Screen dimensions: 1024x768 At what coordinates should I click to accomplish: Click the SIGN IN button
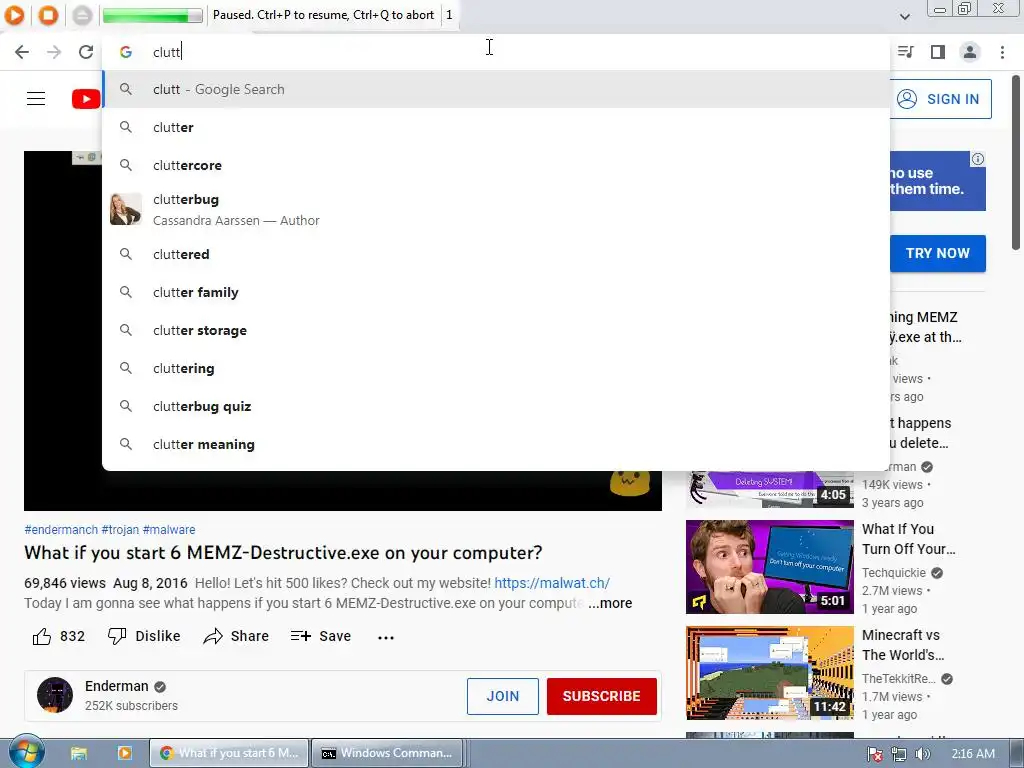pyautogui.click(x=940, y=99)
